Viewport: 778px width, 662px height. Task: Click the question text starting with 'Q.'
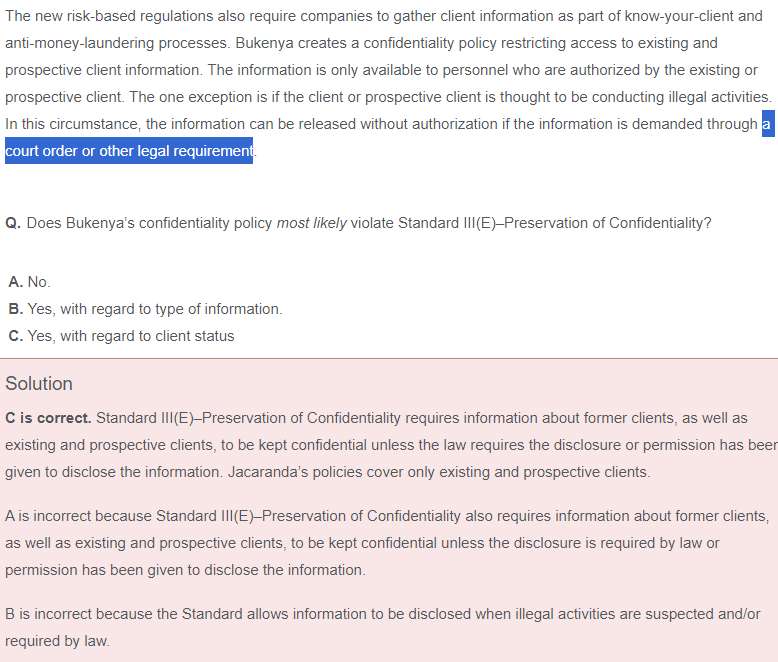pos(358,223)
